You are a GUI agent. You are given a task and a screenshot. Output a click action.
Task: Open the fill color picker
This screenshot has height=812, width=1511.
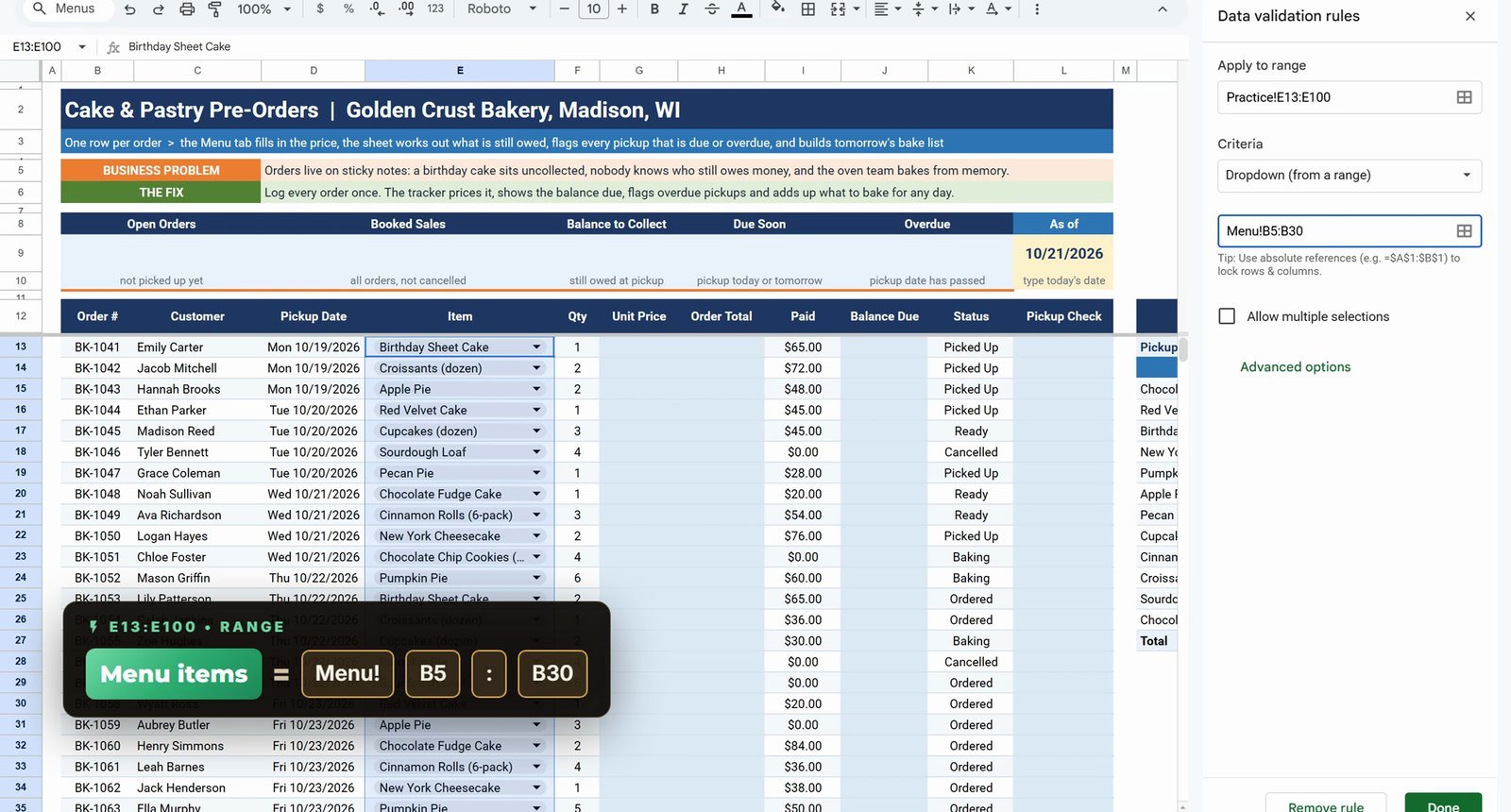pos(778,8)
